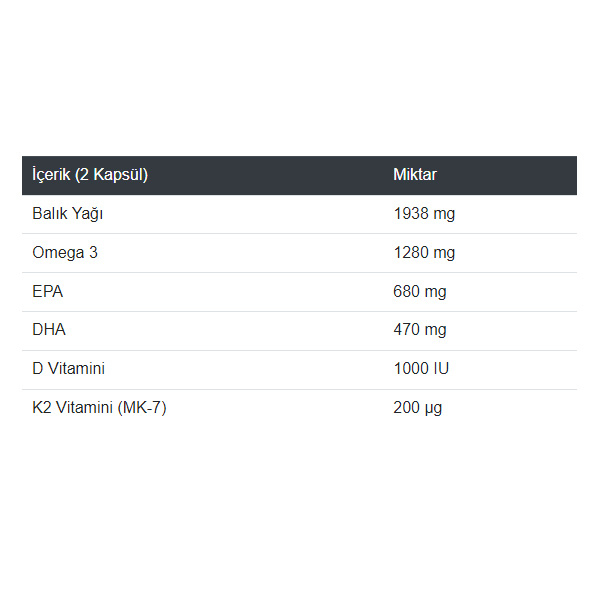Select the DHA ingredient cell
600x600 pixels.
pos(49,329)
